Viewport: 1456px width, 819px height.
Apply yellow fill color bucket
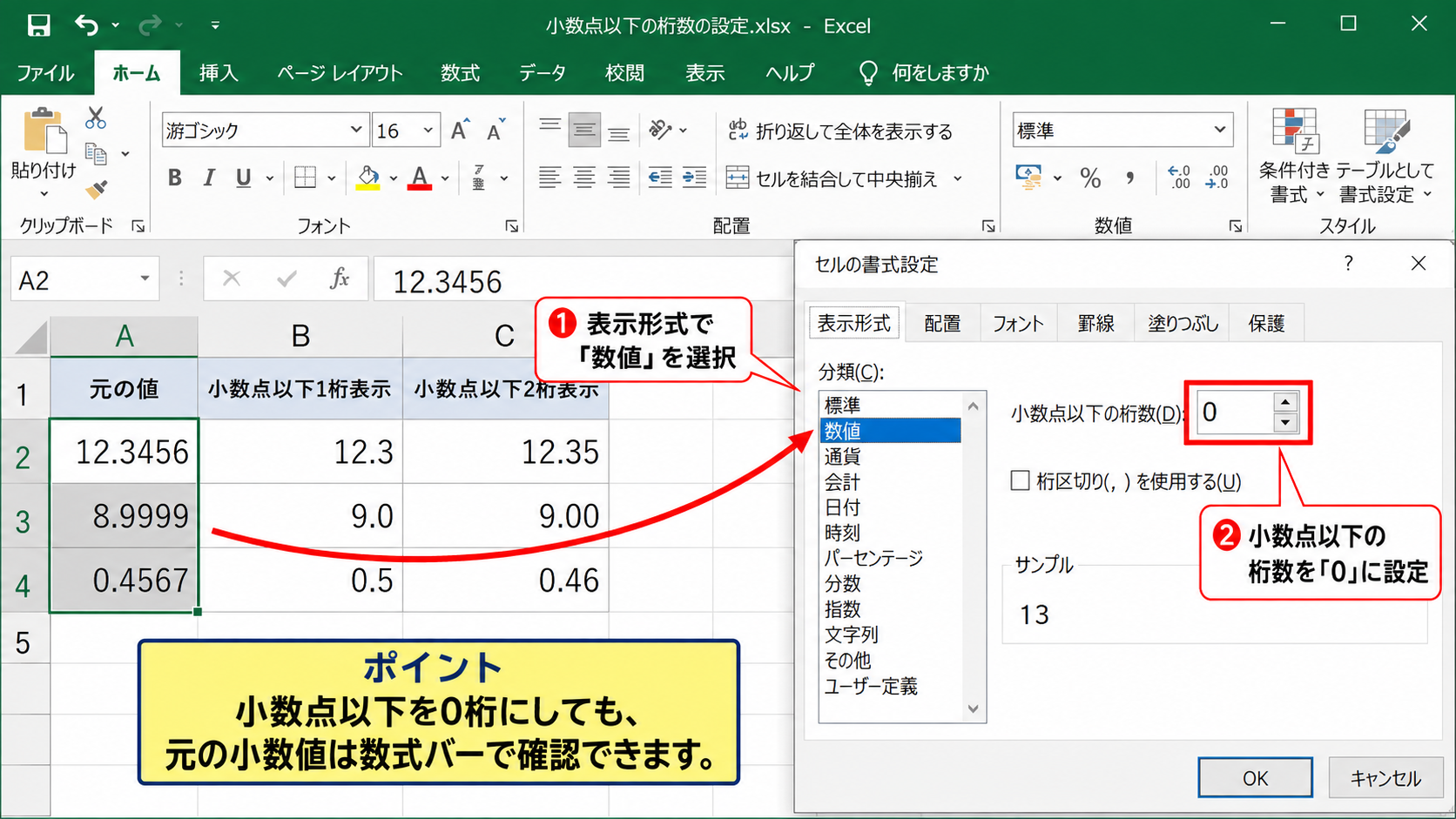point(368,178)
